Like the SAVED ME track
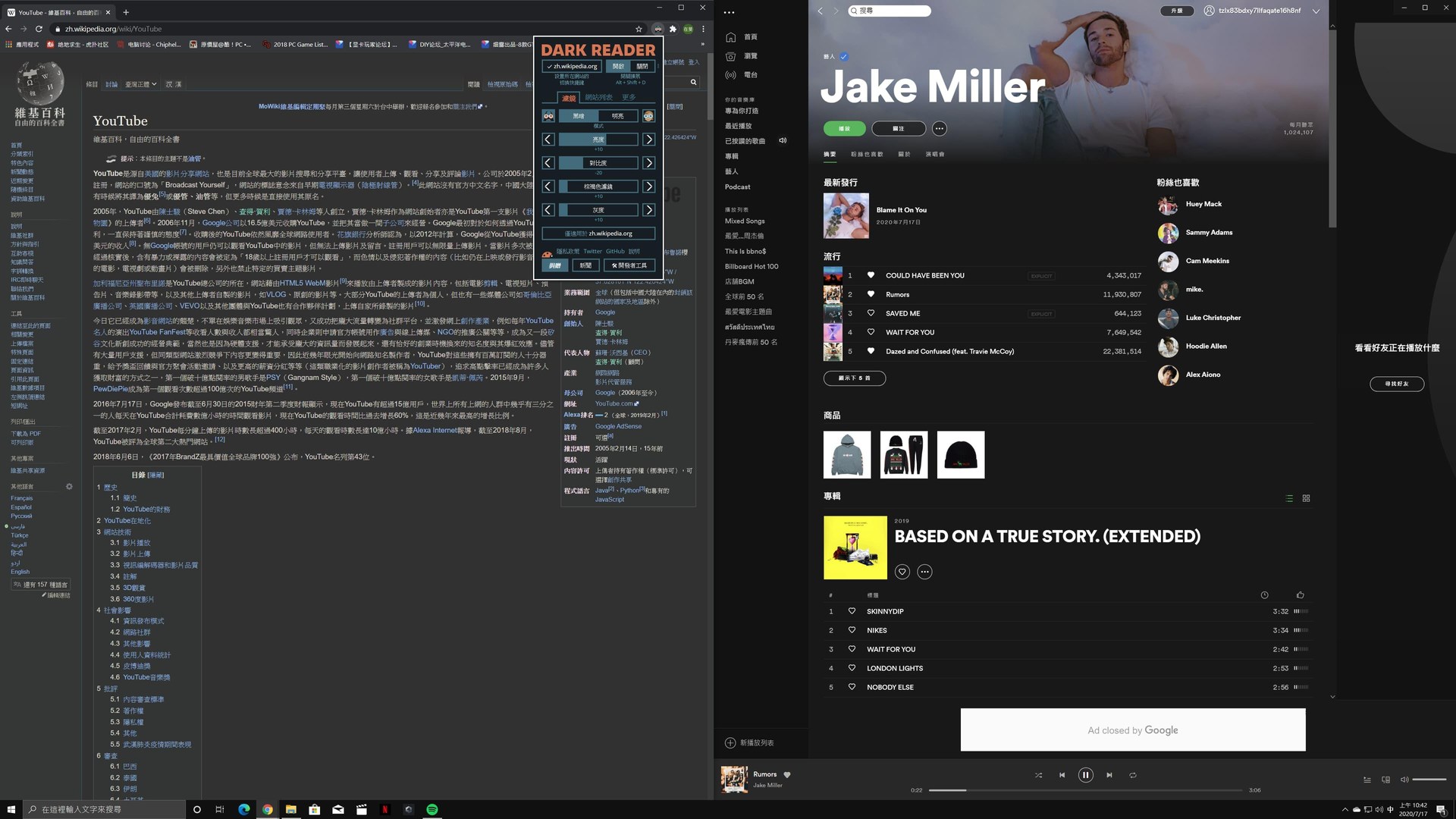The width and height of the screenshot is (1456, 819). [x=871, y=313]
